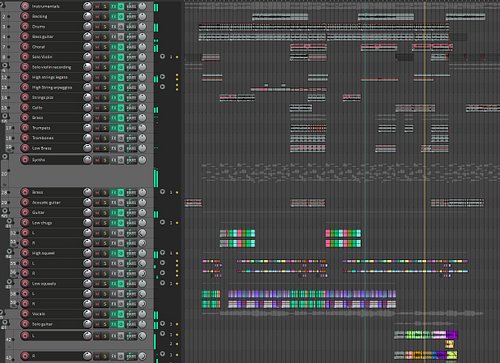Collapse the Low squeals folder
This screenshot has height=363, width=500.
(x=9, y=282)
